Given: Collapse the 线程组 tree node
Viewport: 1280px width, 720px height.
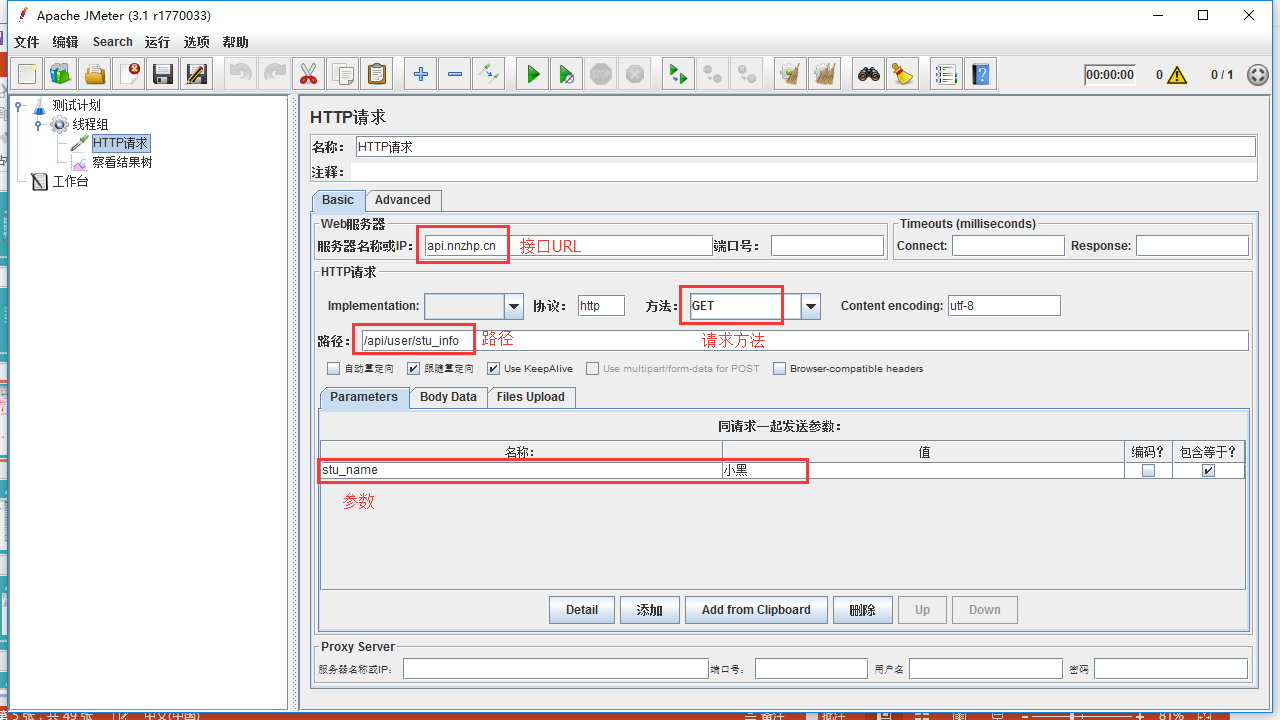Looking at the screenshot, I should (x=39, y=125).
